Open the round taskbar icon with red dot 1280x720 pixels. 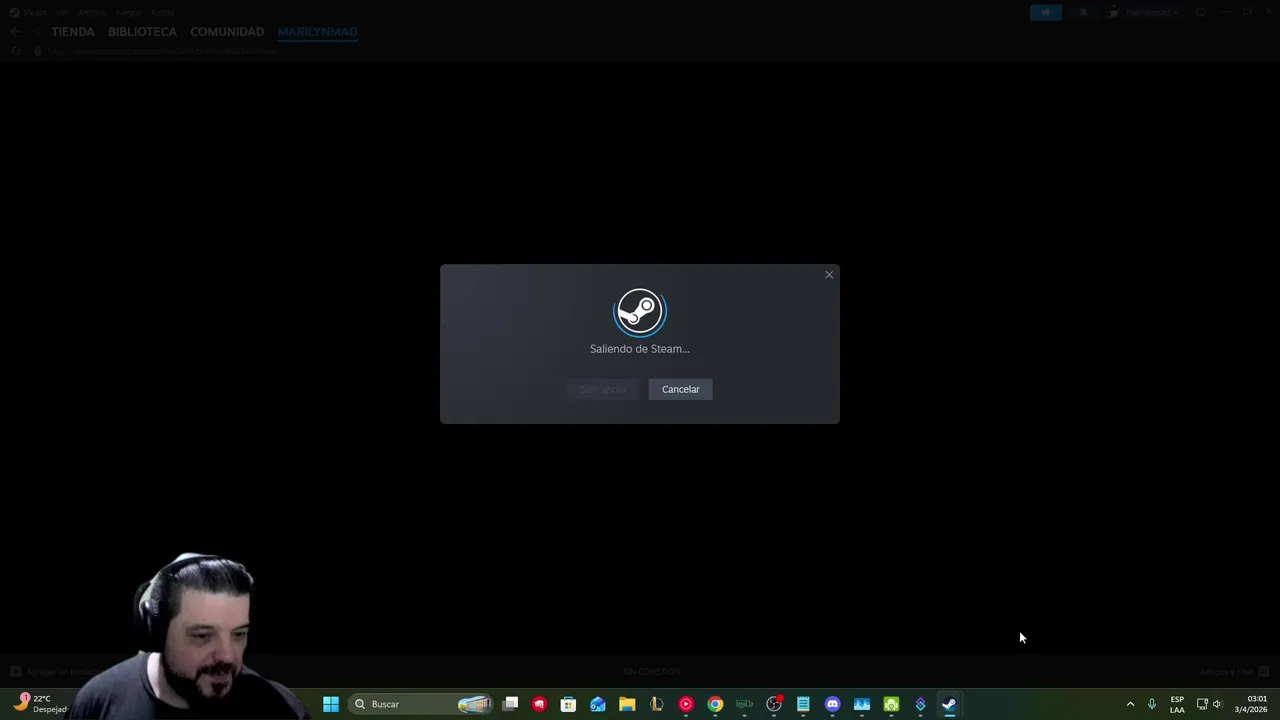[x=774, y=704]
